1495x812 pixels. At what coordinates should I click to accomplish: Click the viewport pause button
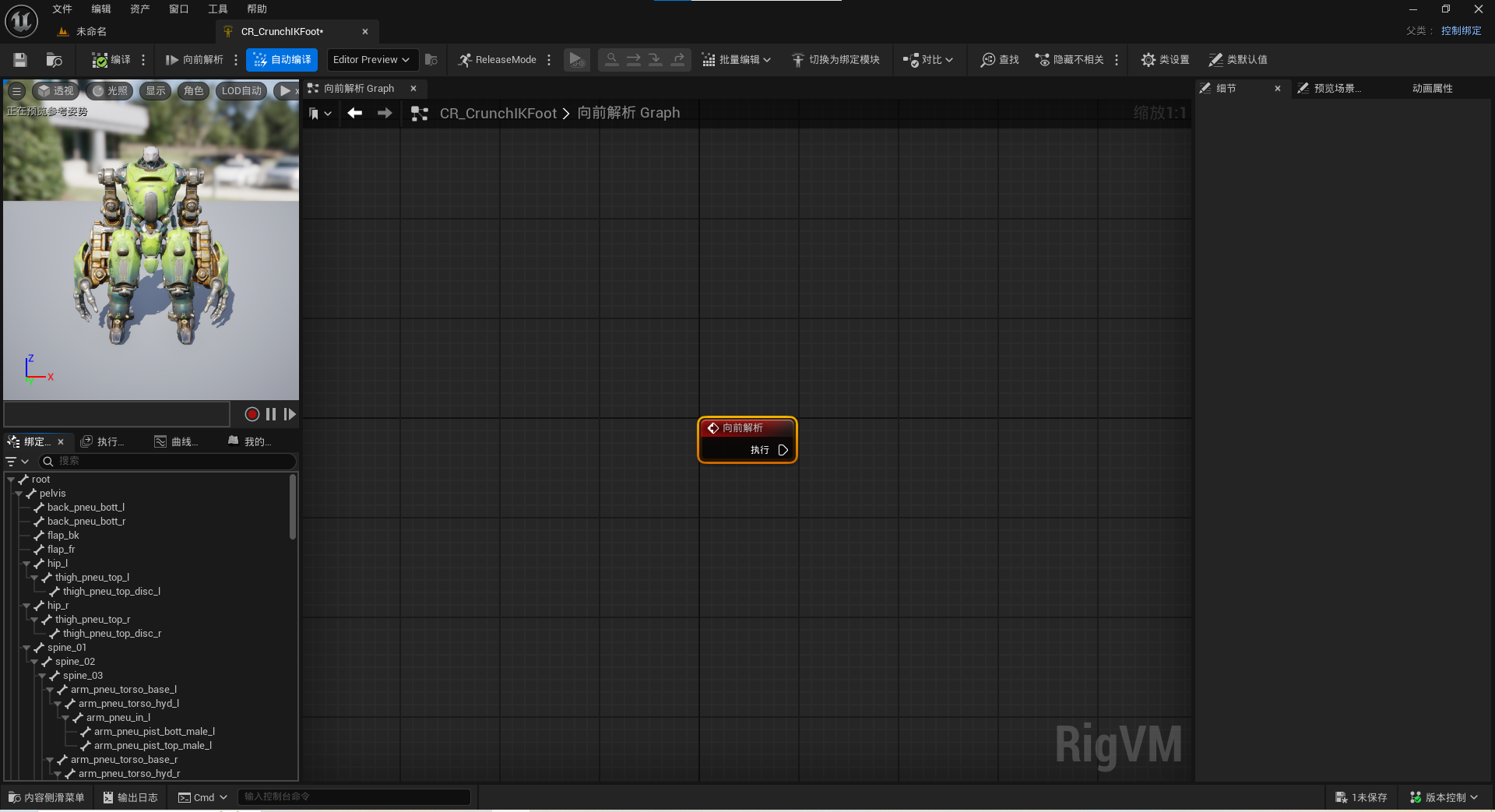click(271, 414)
